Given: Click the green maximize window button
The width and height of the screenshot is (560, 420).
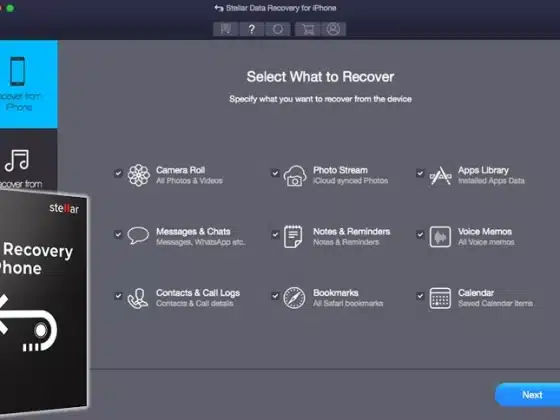Looking at the screenshot, I should coord(10,8).
